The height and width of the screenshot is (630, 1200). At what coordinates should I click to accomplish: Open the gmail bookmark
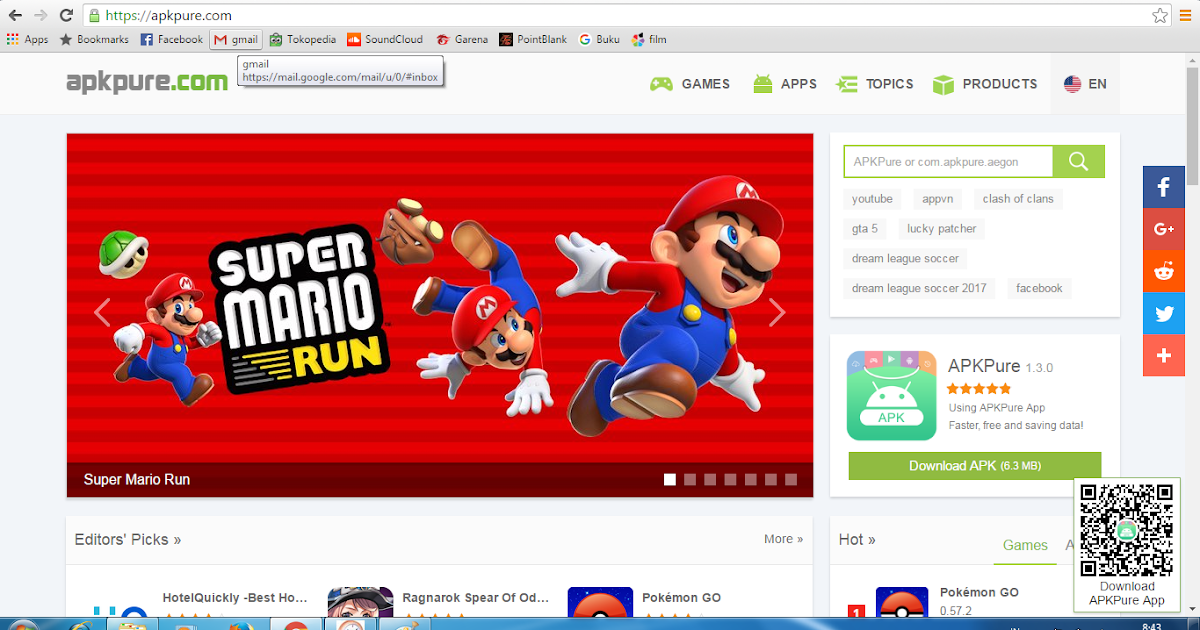pyautogui.click(x=235, y=40)
